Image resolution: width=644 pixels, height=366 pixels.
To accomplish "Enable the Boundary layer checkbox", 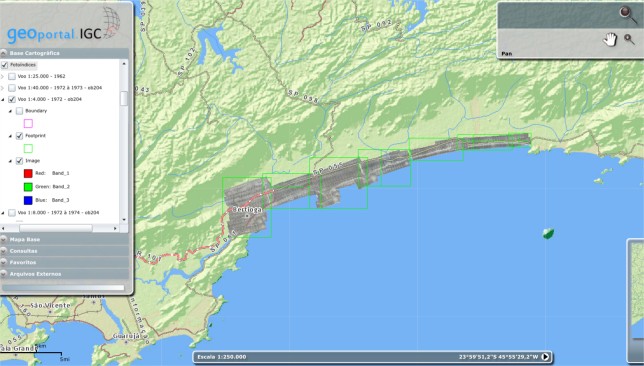I will tap(19, 111).
